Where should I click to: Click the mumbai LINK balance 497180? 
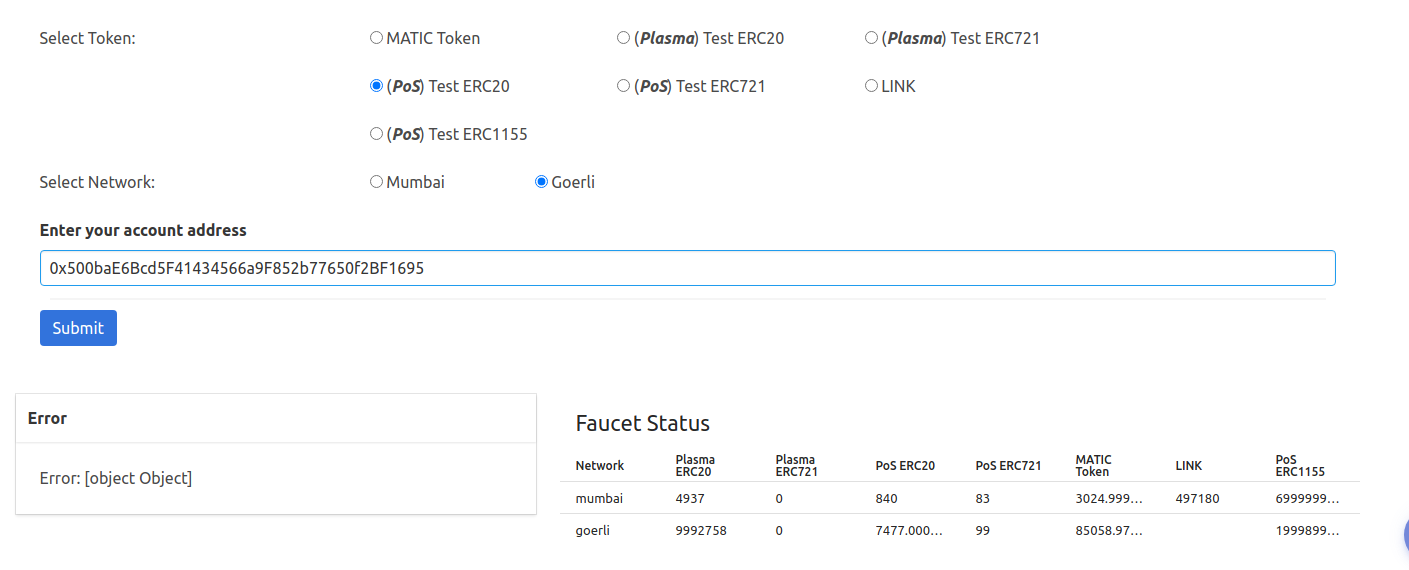coord(1197,498)
